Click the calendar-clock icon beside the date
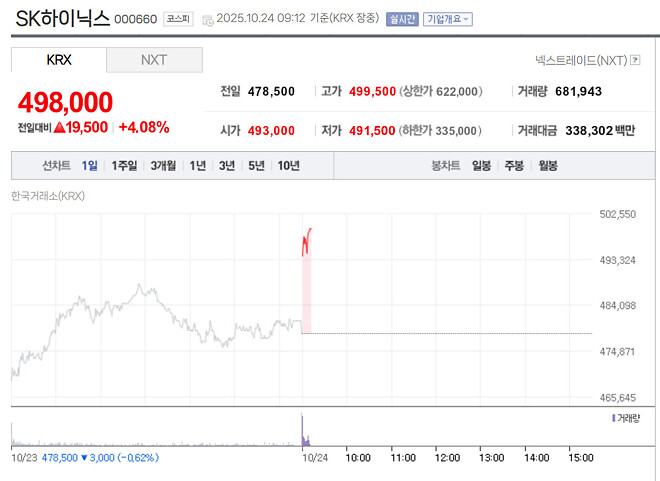The image size is (660, 481). 208,20
